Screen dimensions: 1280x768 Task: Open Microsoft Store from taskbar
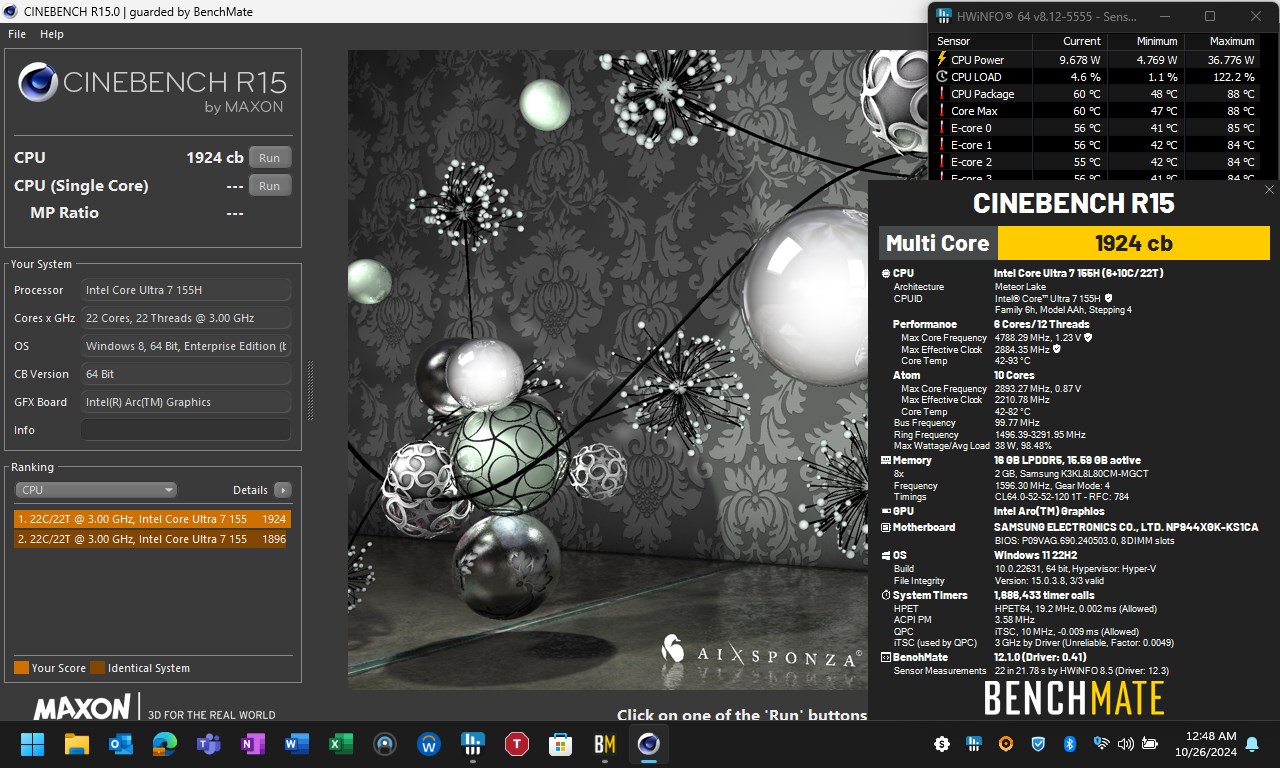pyautogui.click(x=561, y=744)
